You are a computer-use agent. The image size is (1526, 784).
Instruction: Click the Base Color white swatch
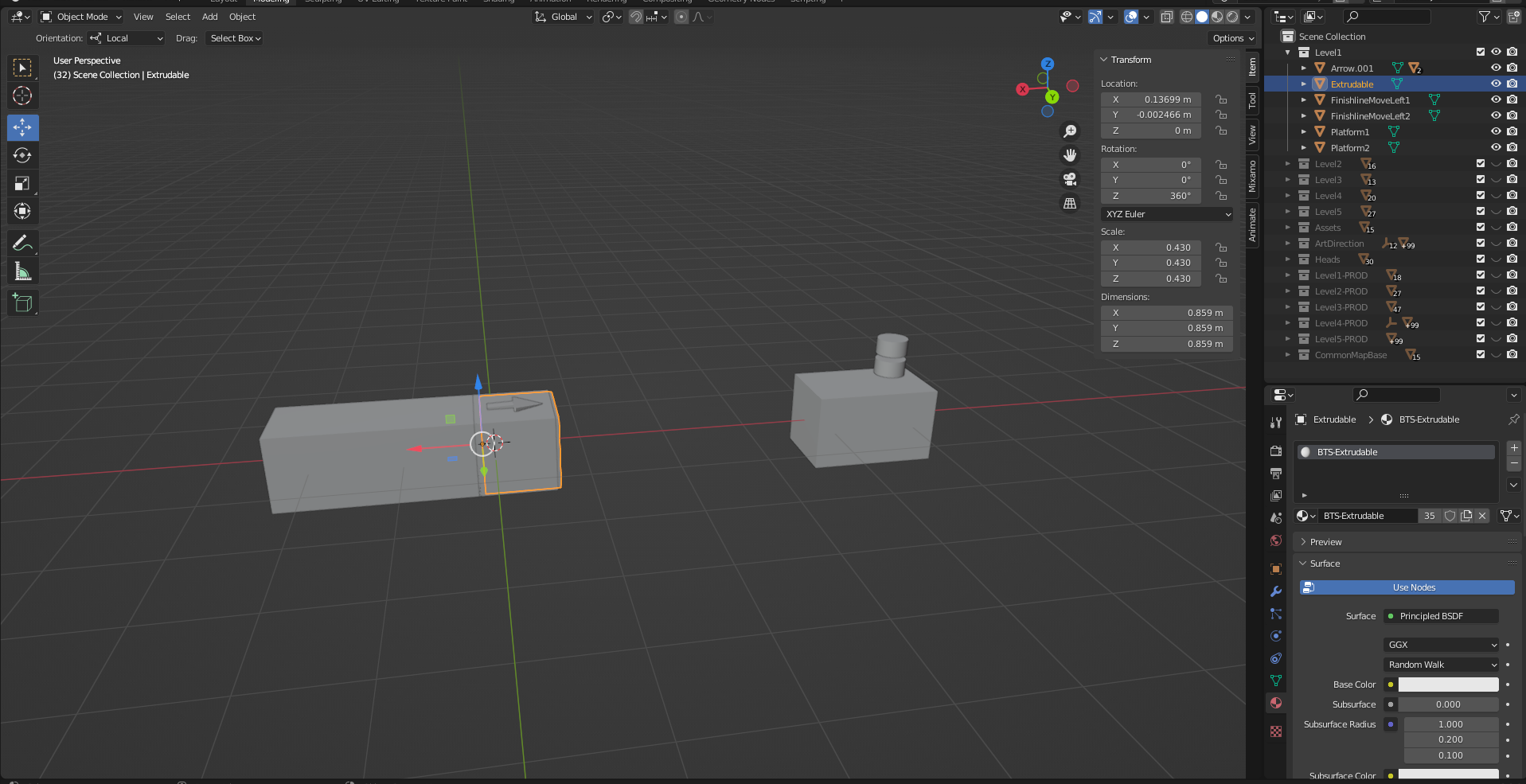click(1448, 685)
